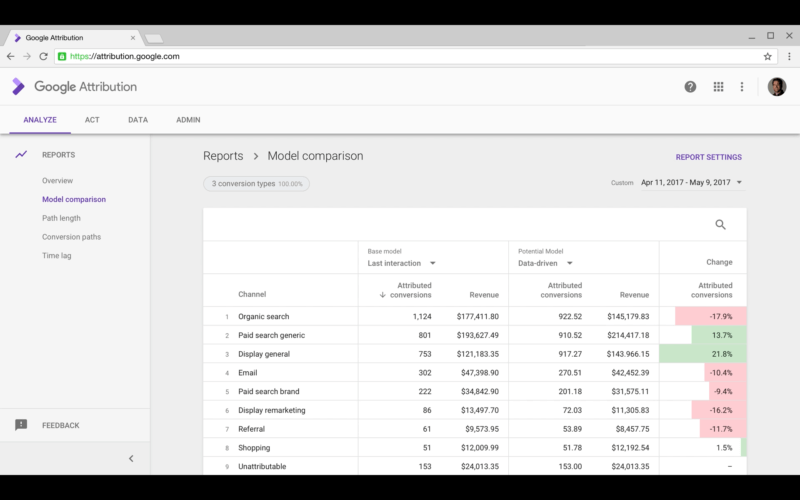Click the 917.27 conversions value
Screen dimensions: 800x500
pos(570,354)
